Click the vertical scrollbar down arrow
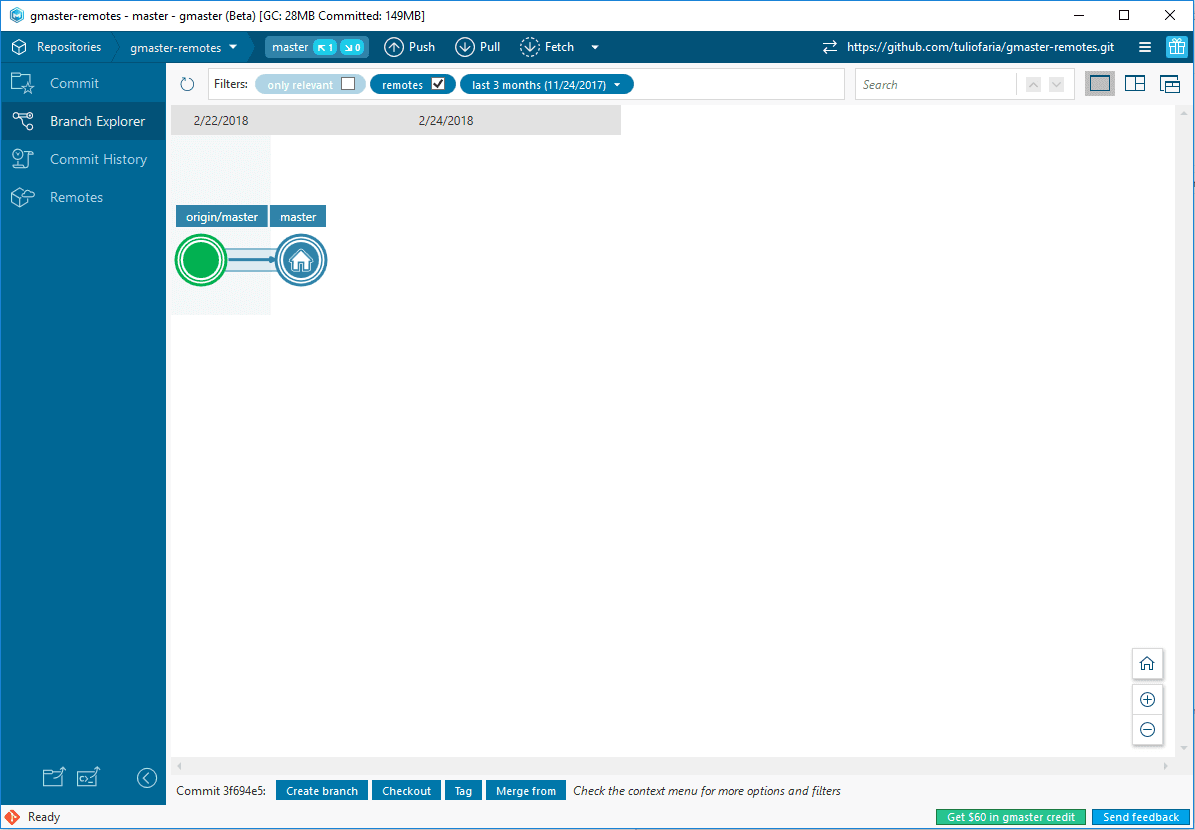This screenshot has width=1195, height=830. pos(1184,749)
